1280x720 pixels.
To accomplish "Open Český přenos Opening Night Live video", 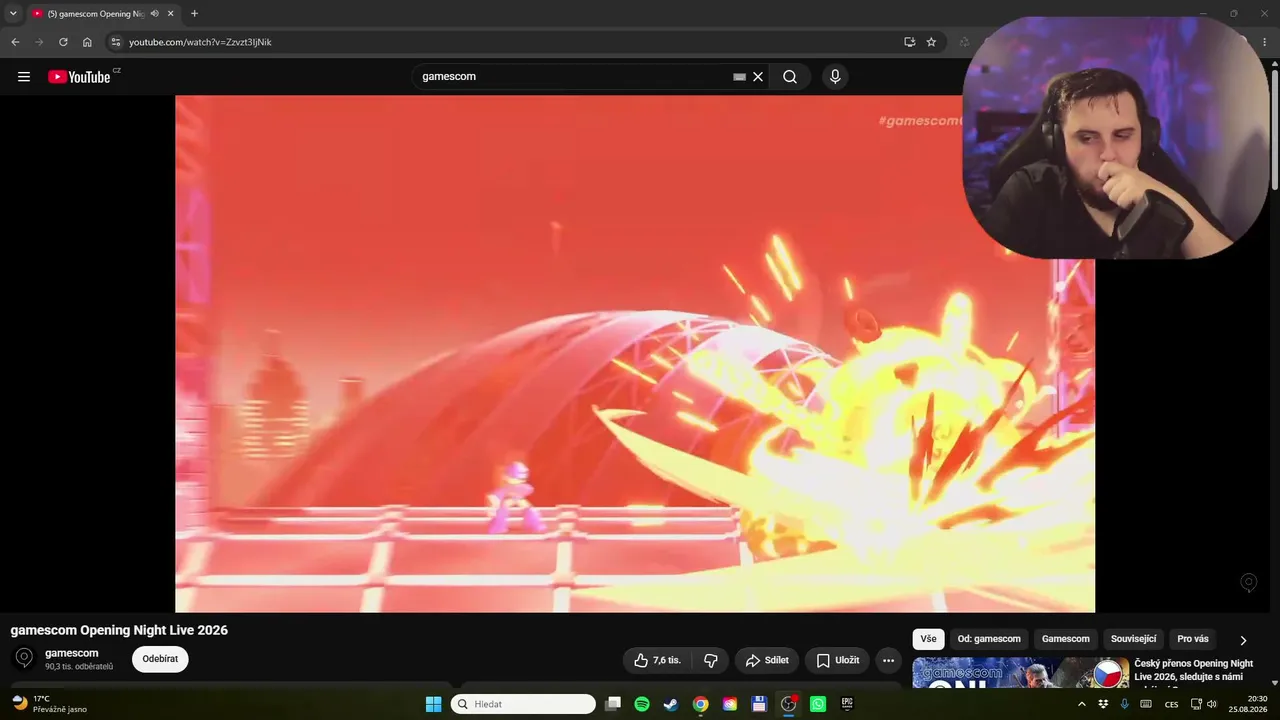I will click(1193, 670).
